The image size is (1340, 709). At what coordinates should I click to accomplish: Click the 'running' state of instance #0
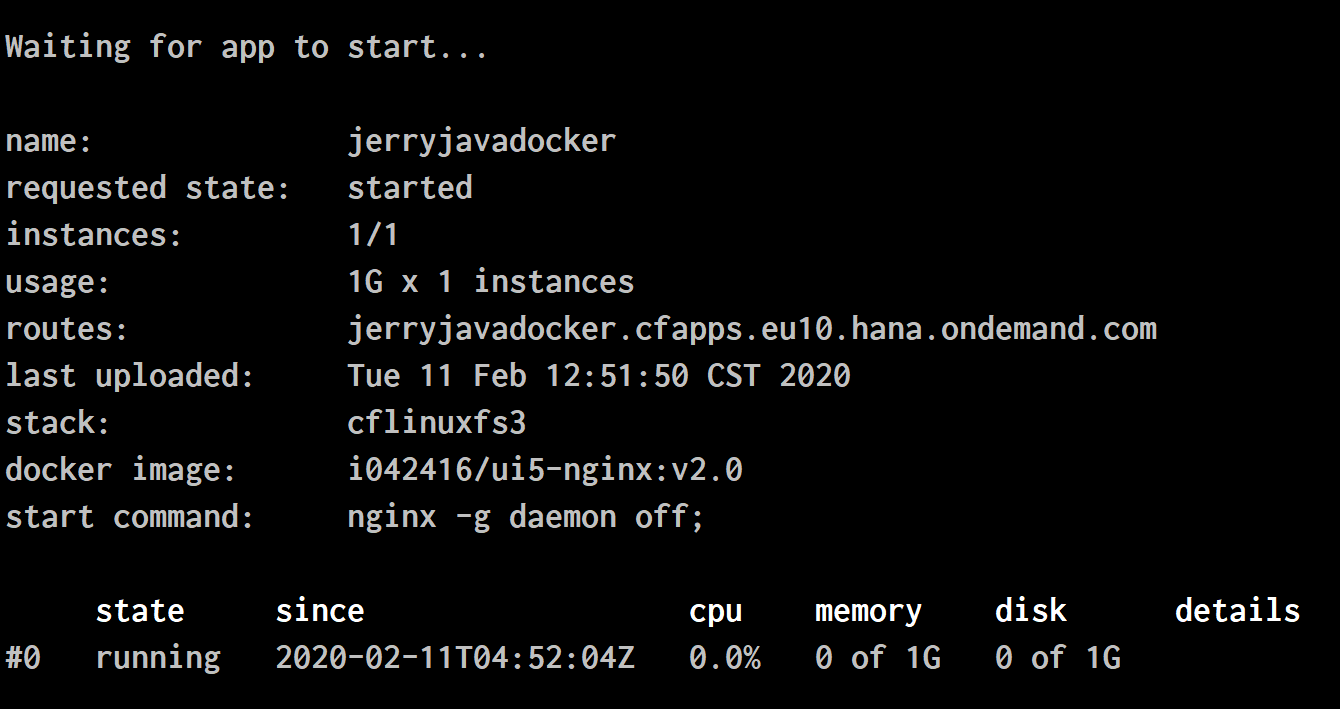(x=158, y=658)
